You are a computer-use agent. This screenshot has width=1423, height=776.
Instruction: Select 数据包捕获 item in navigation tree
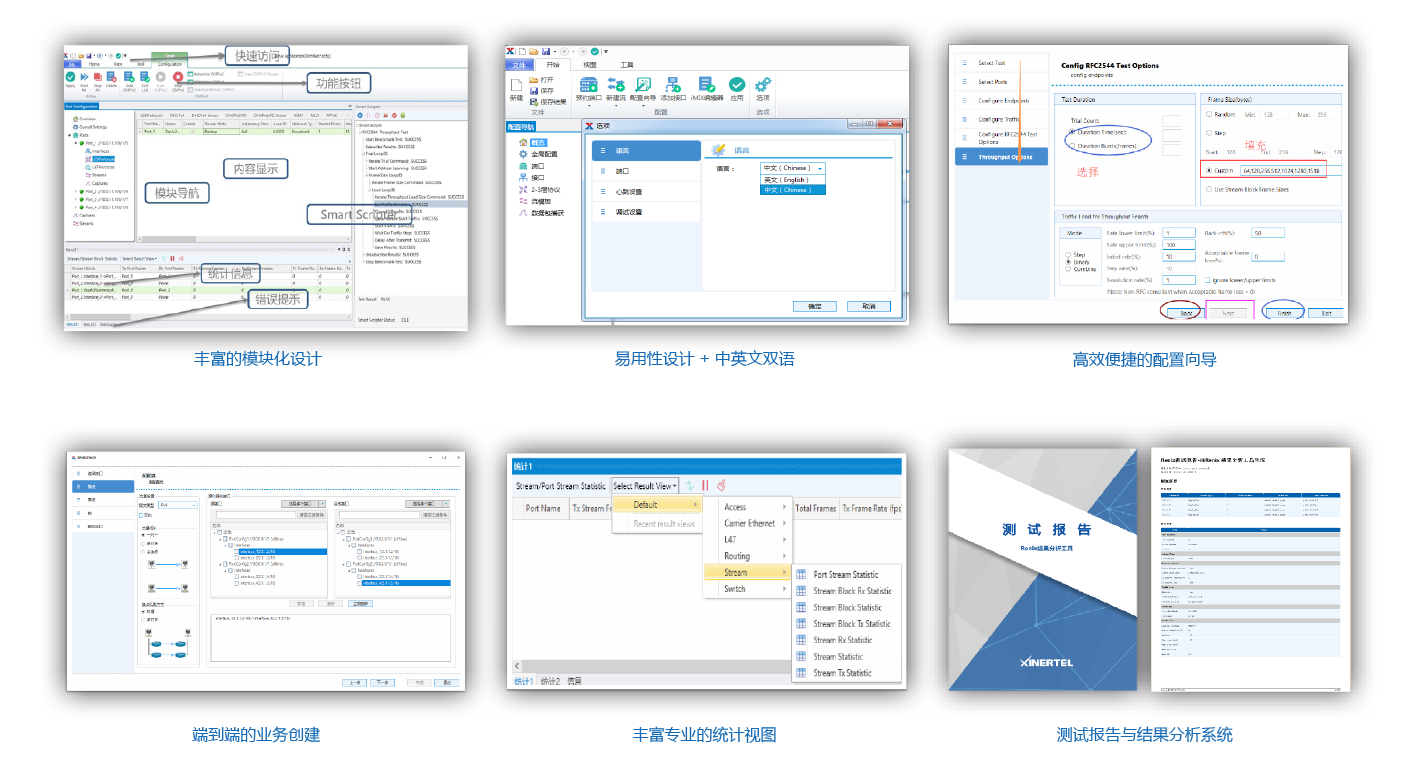(x=541, y=212)
